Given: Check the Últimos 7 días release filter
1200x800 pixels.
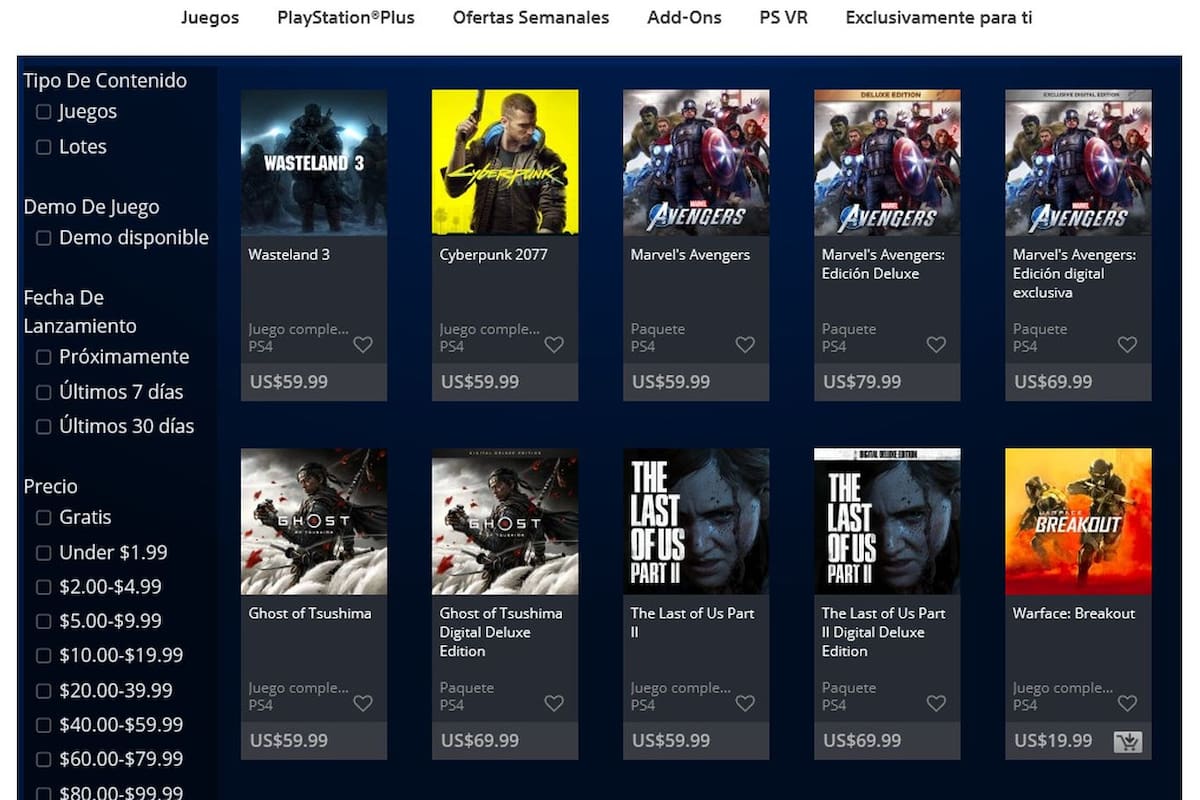Looking at the screenshot, I should (x=43, y=391).
